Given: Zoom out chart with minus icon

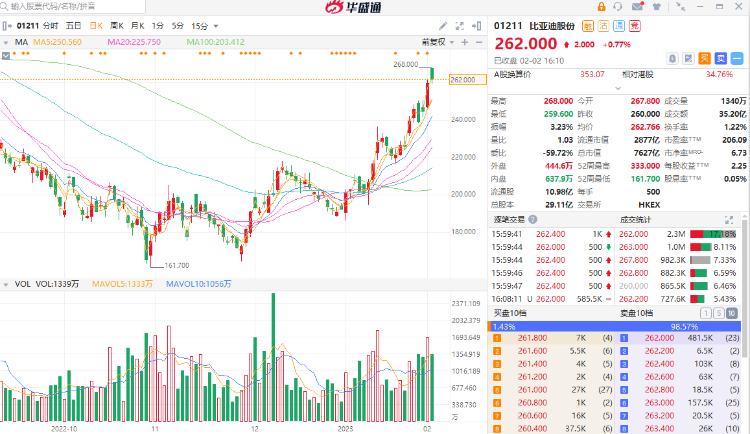Looking at the screenshot, I should (479, 42).
